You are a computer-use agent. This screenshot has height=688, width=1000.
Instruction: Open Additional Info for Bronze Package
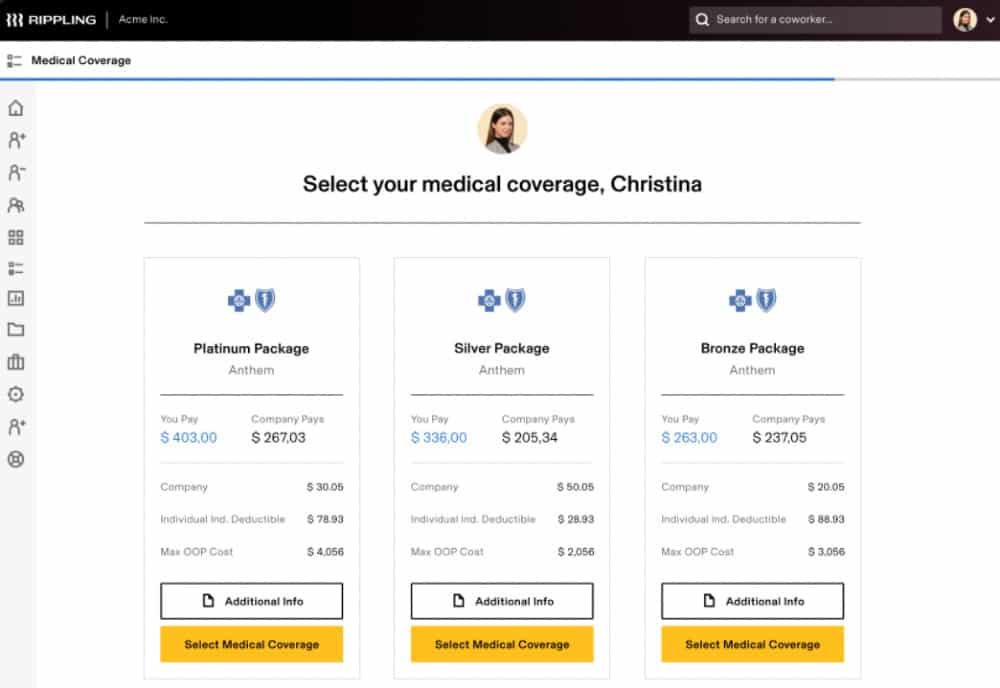click(x=753, y=601)
